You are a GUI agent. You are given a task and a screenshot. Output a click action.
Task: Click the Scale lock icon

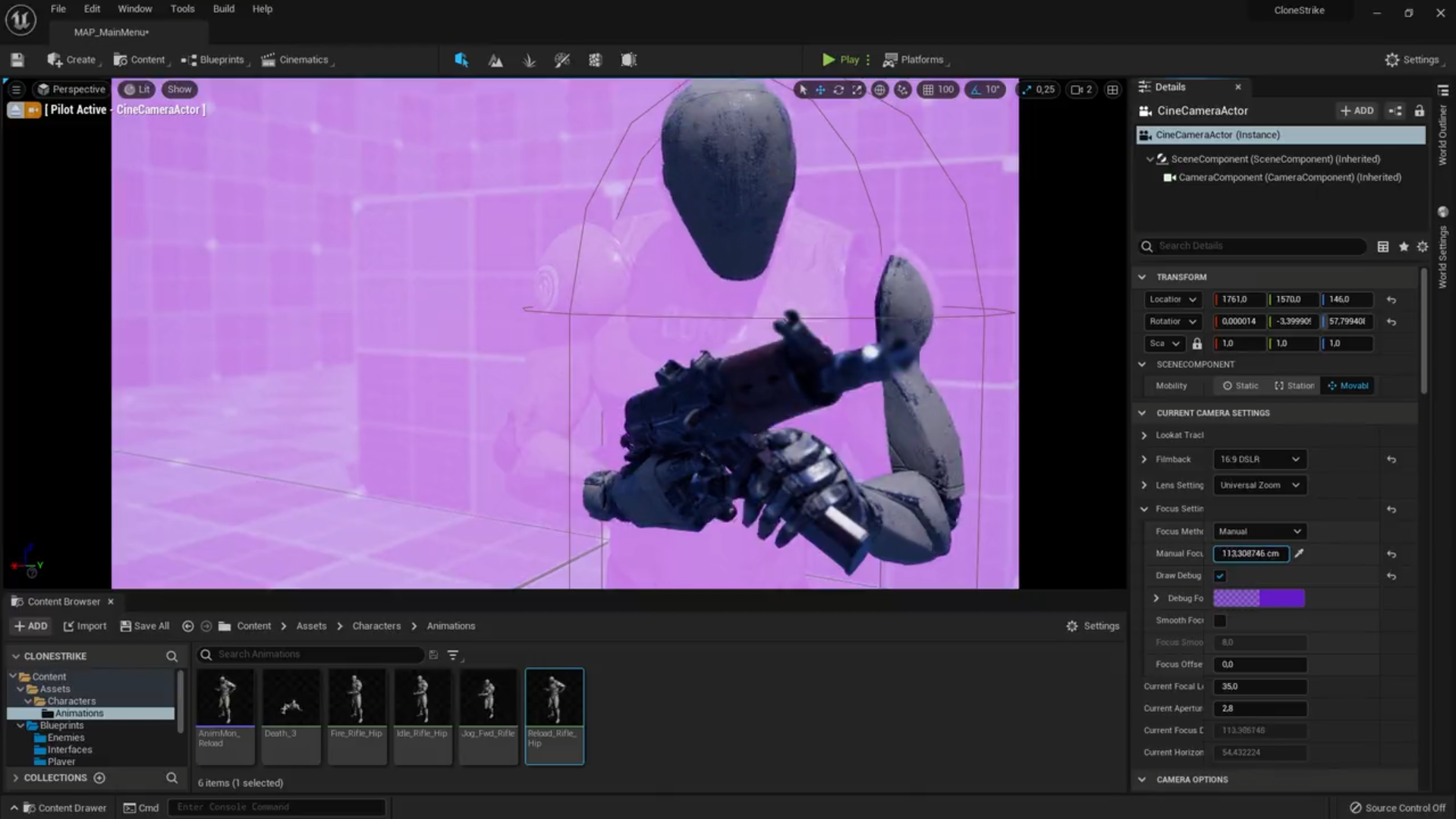click(1197, 344)
